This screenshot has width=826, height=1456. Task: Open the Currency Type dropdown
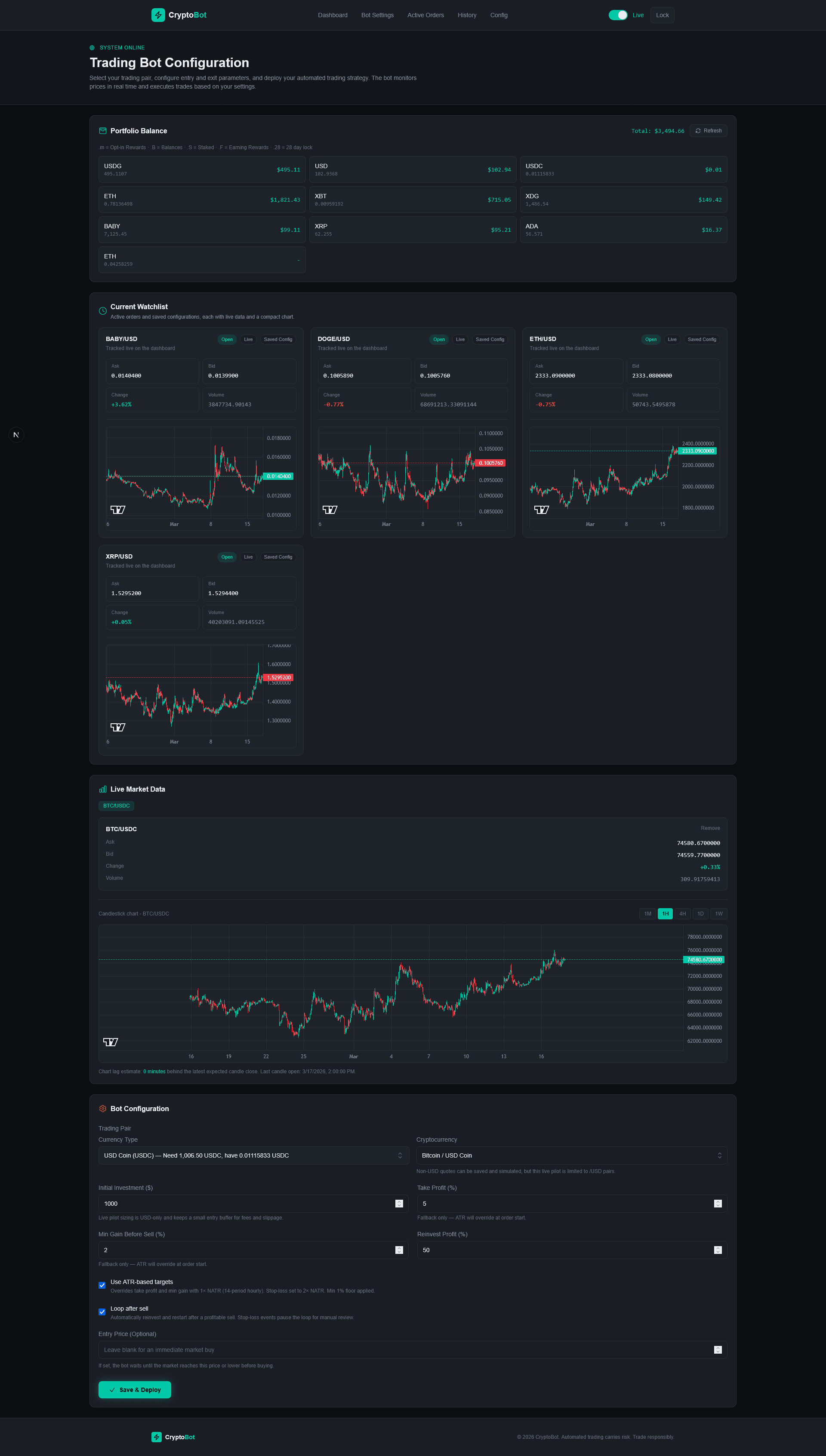(x=253, y=1155)
